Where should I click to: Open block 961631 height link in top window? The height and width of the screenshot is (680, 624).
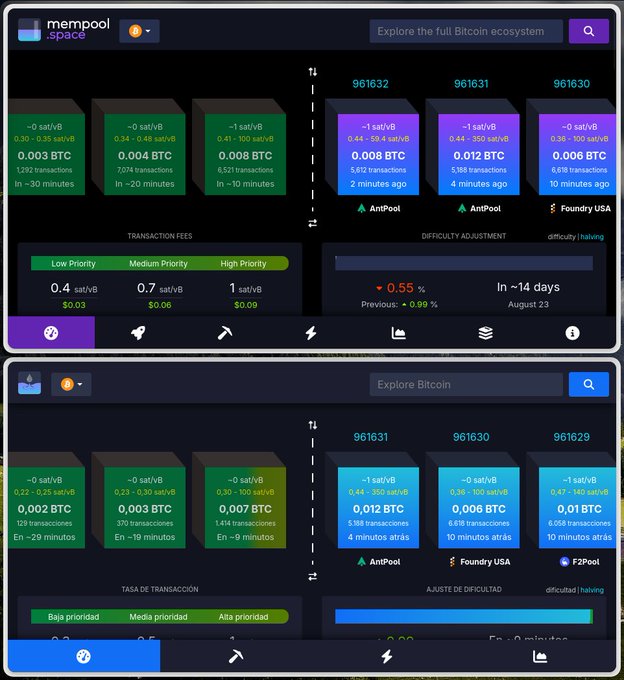coord(471,84)
